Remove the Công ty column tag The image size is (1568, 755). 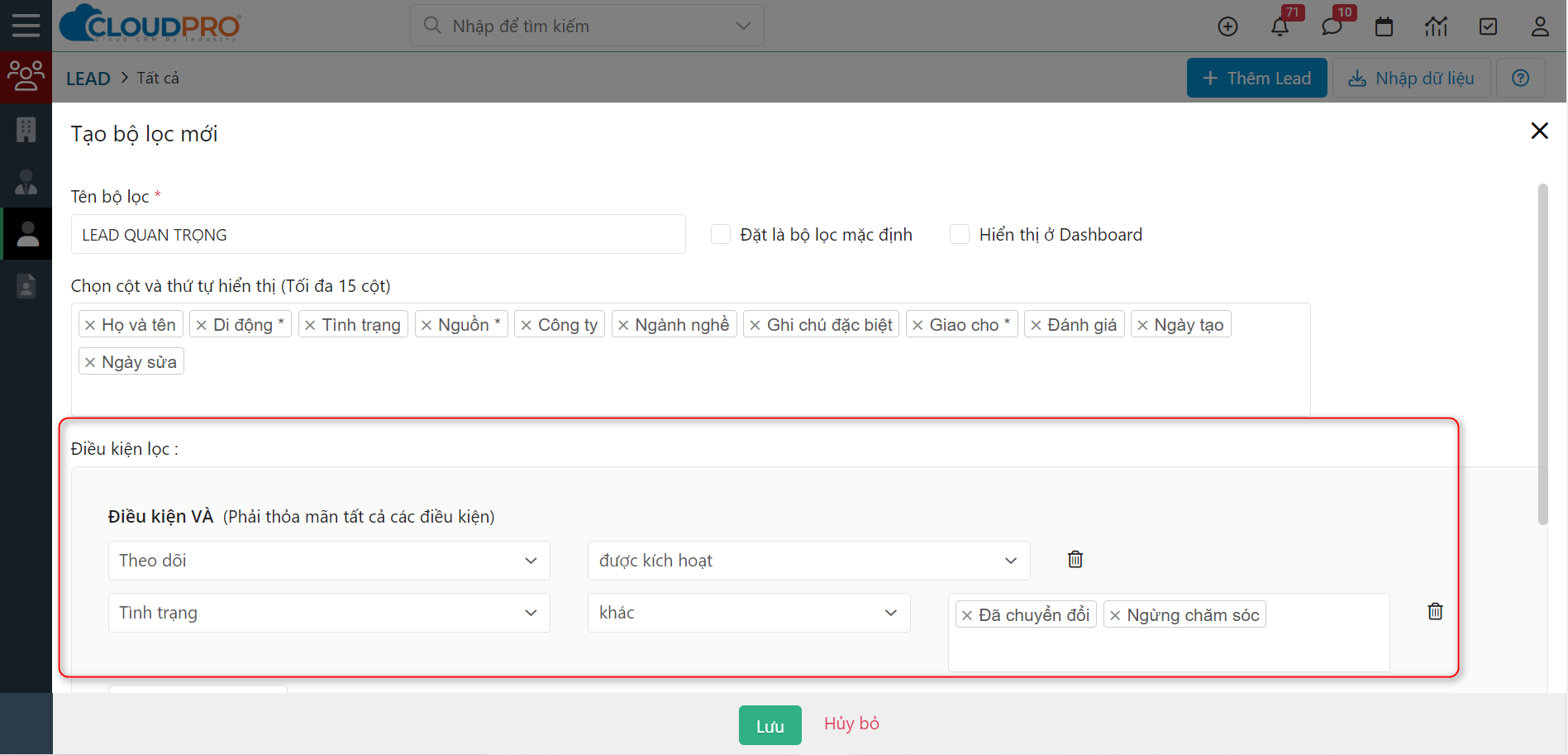click(526, 325)
